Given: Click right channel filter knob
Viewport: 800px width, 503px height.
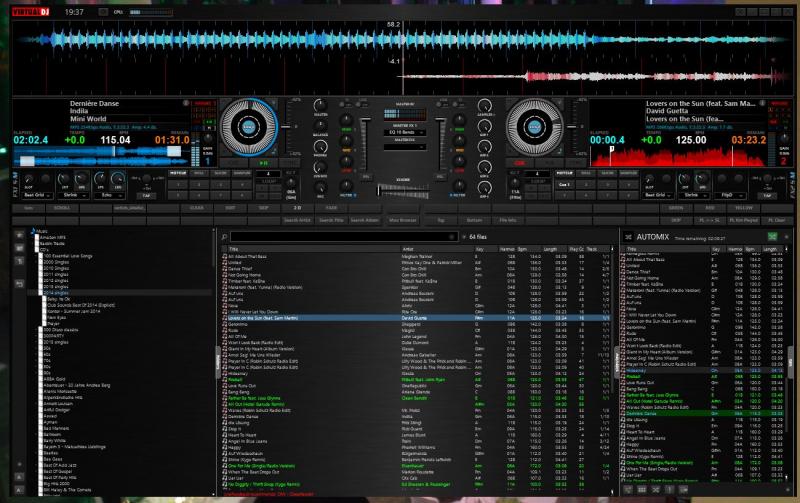Looking at the screenshot, I should click(459, 186).
